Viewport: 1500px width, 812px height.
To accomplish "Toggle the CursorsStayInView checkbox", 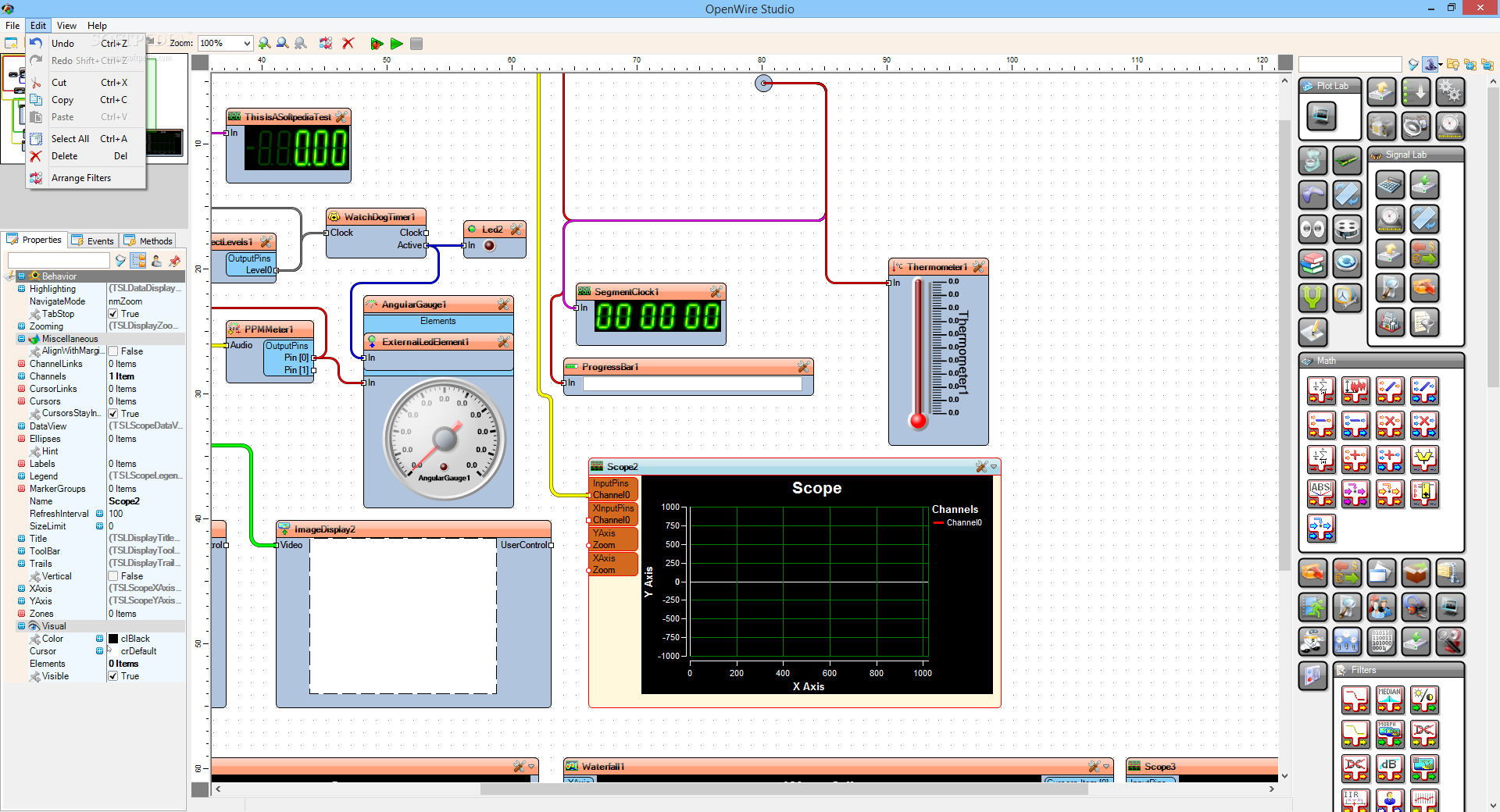I will point(113,414).
